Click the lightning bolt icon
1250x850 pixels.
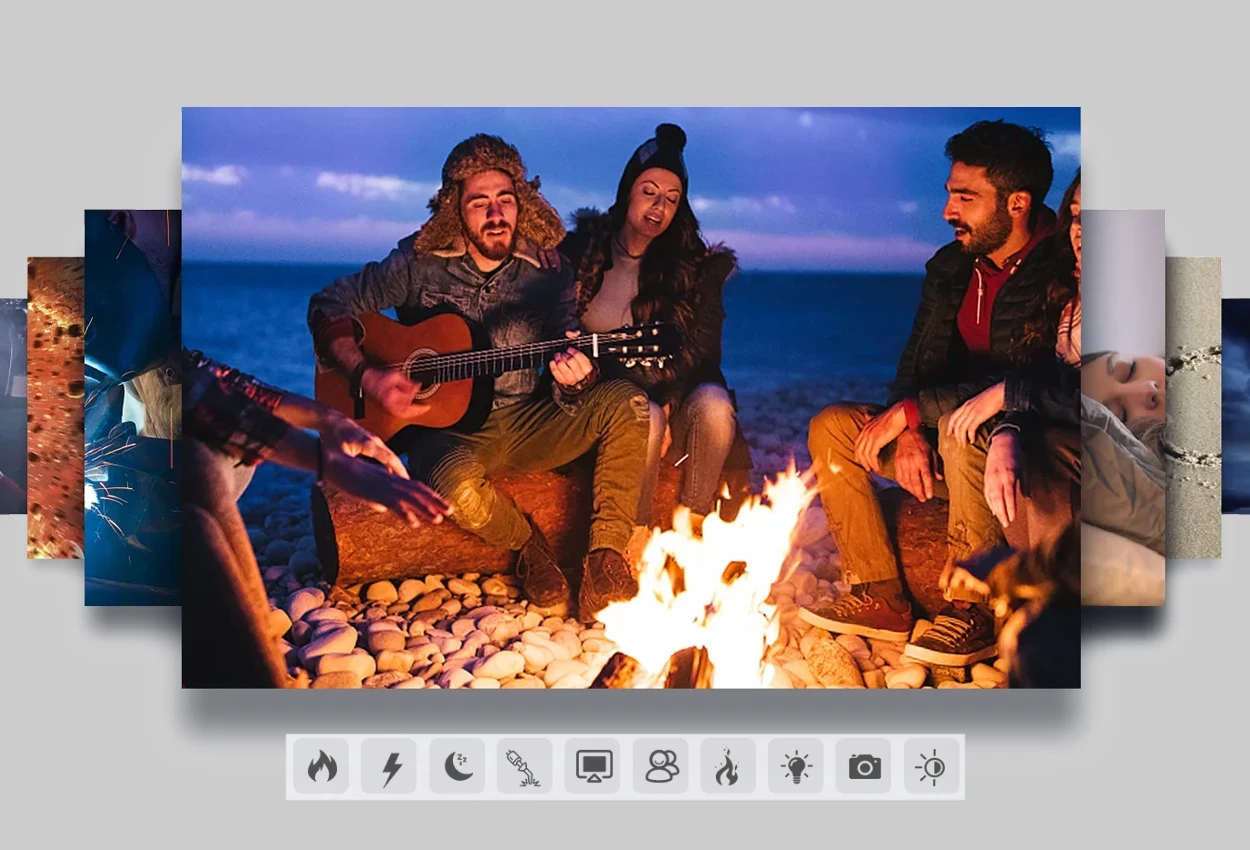click(389, 767)
